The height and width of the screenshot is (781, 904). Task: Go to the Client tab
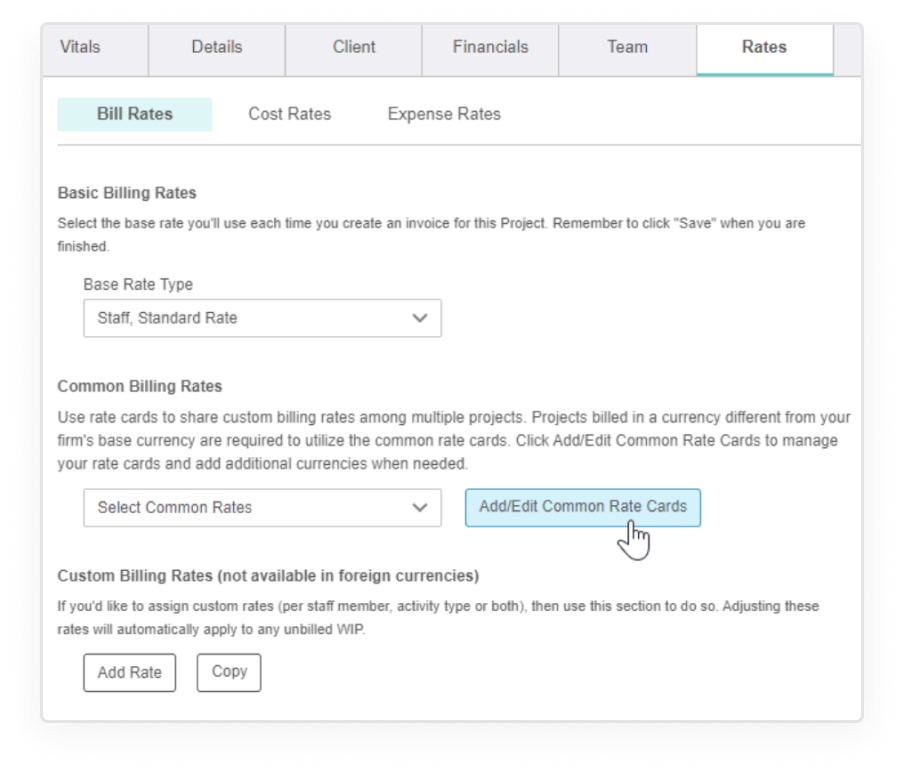coord(353,47)
